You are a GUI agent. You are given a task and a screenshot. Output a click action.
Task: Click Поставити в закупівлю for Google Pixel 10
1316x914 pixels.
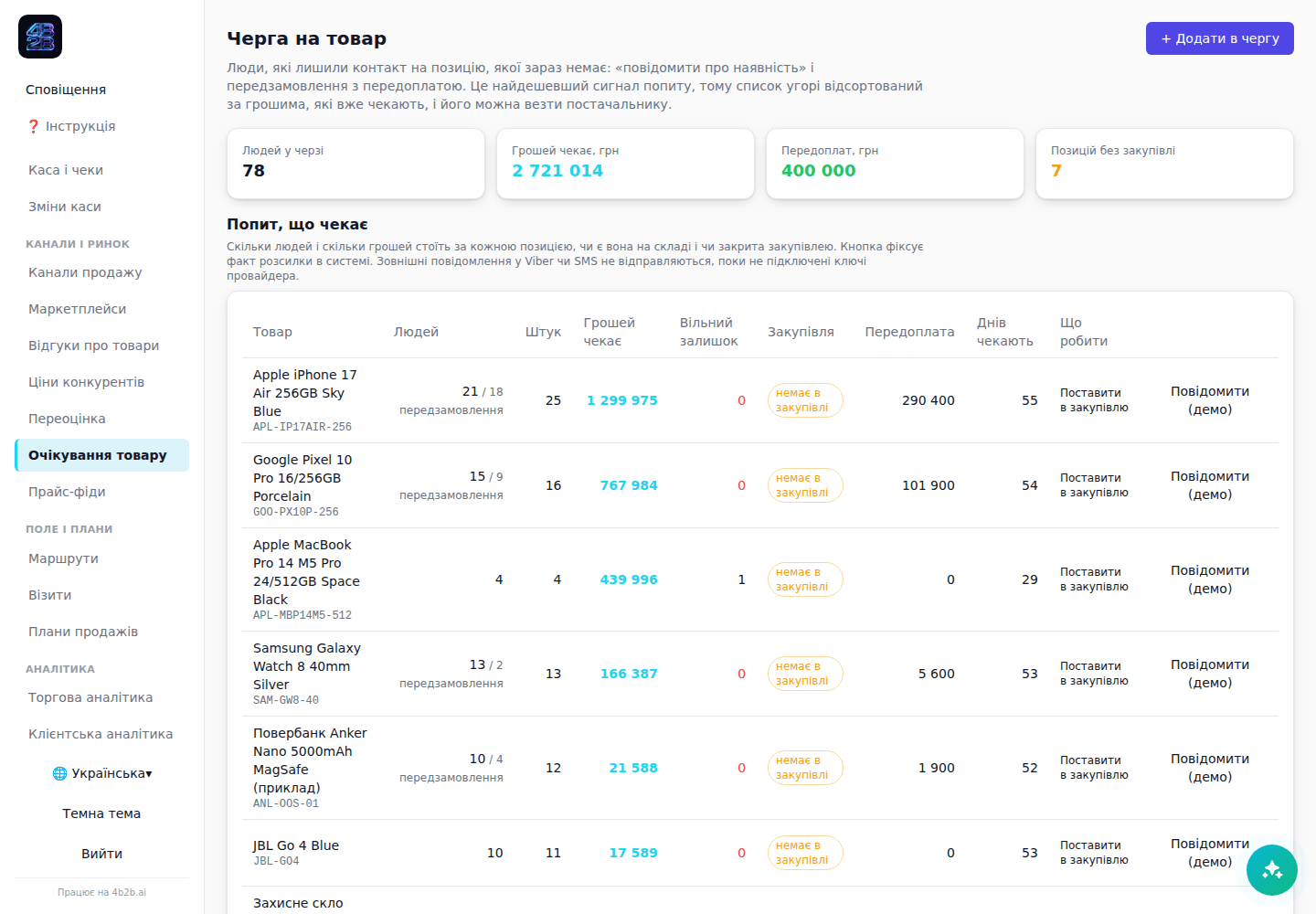click(x=1094, y=485)
